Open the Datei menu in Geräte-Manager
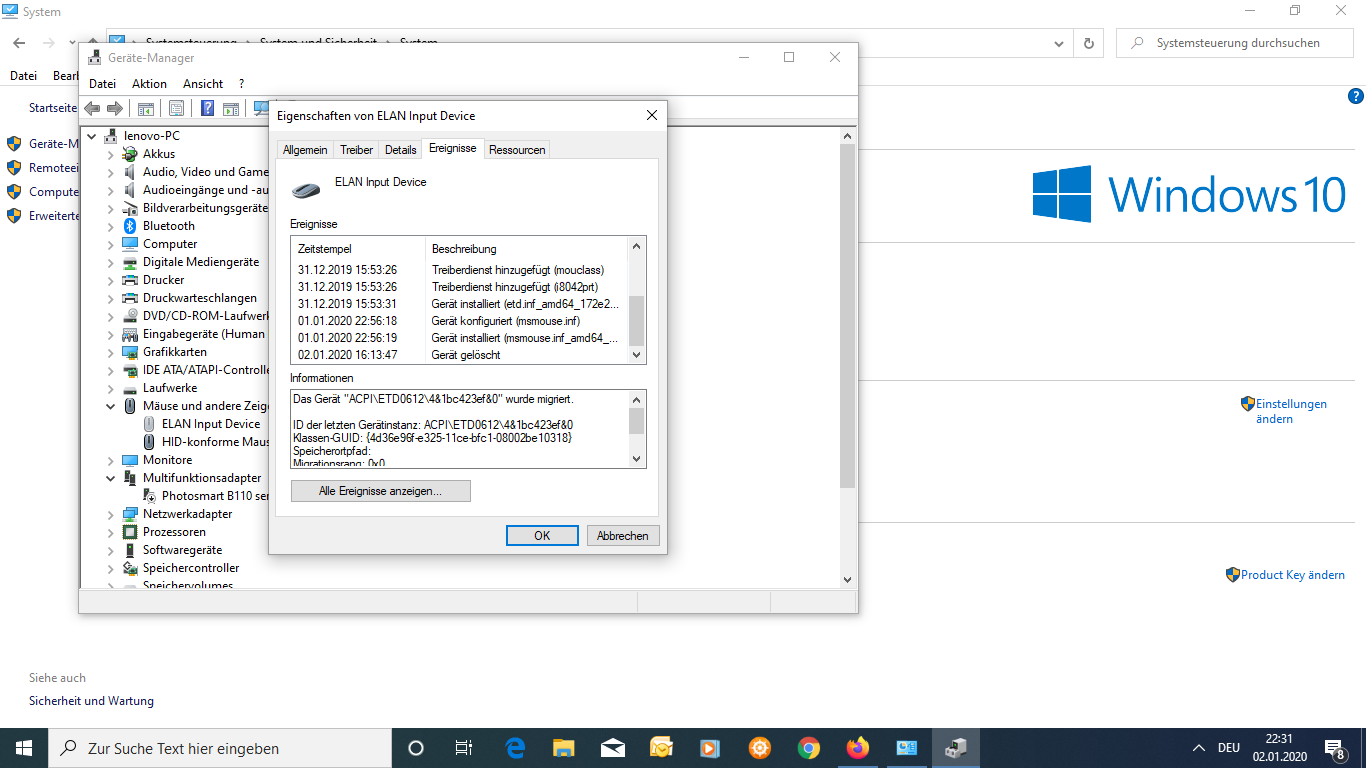The width and height of the screenshot is (1366, 768). 102,84
